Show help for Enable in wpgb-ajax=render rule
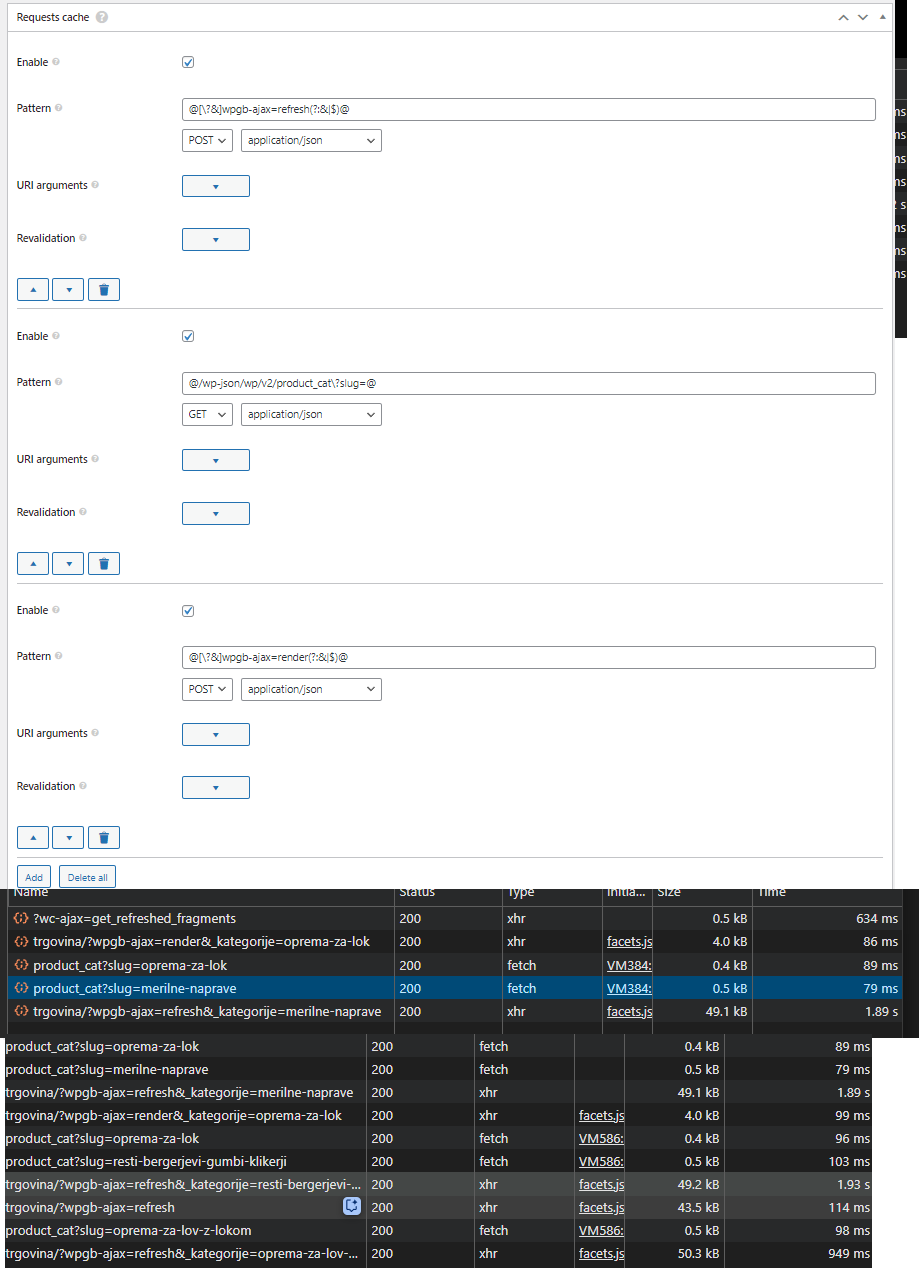This screenshot has height=1272, width=919. tap(55, 610)
